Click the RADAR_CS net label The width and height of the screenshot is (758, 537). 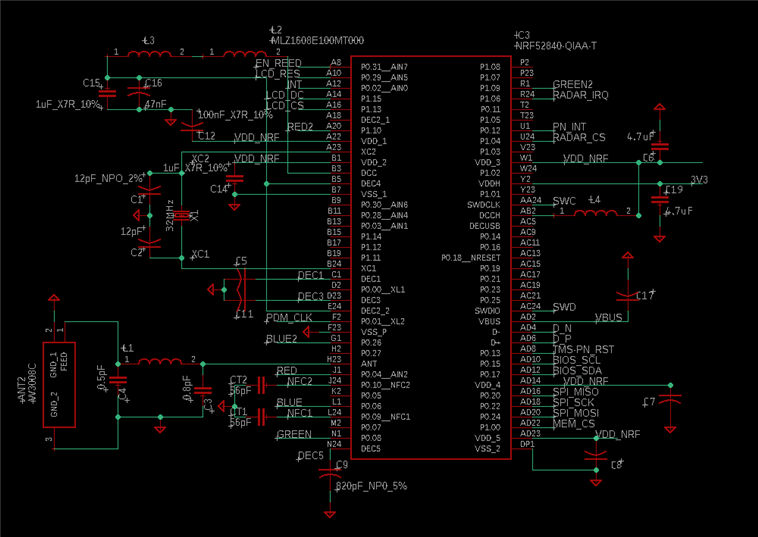pyautogui.click(x=579, y=137)
